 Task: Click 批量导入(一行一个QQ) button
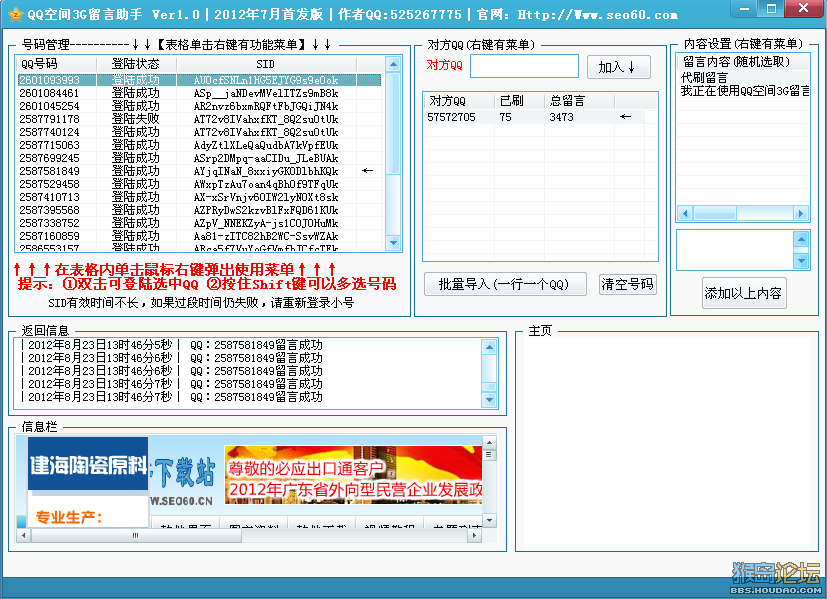pos(505,284)
